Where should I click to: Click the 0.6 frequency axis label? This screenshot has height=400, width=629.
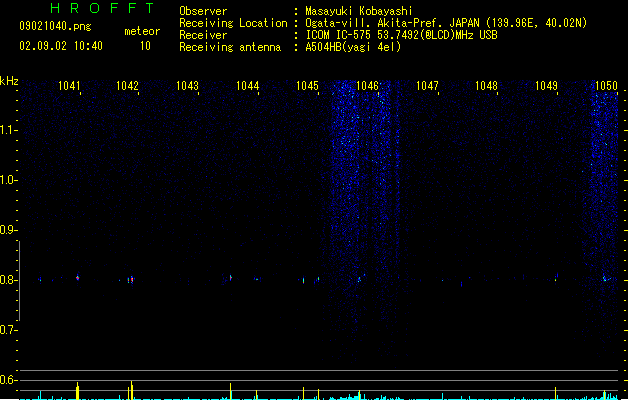(x=8, y=380)
